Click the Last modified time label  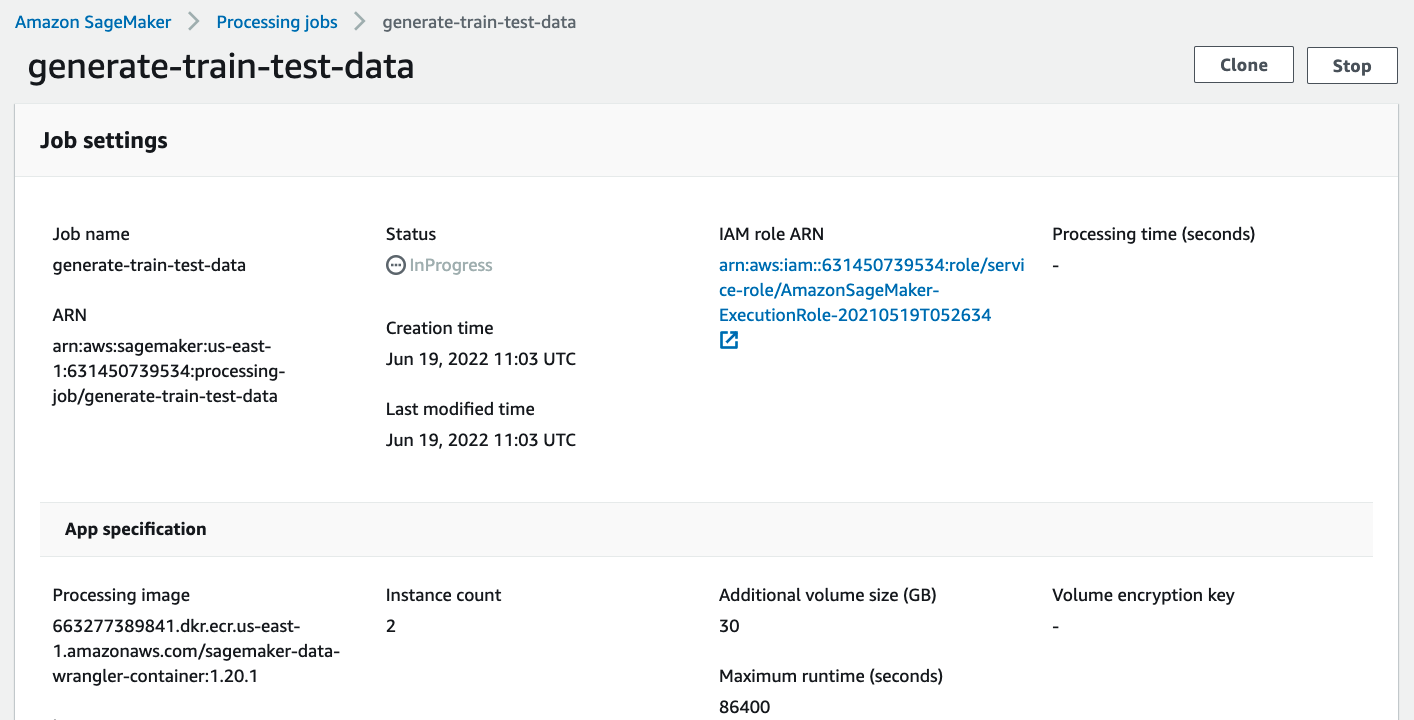[x=460, y=409]
